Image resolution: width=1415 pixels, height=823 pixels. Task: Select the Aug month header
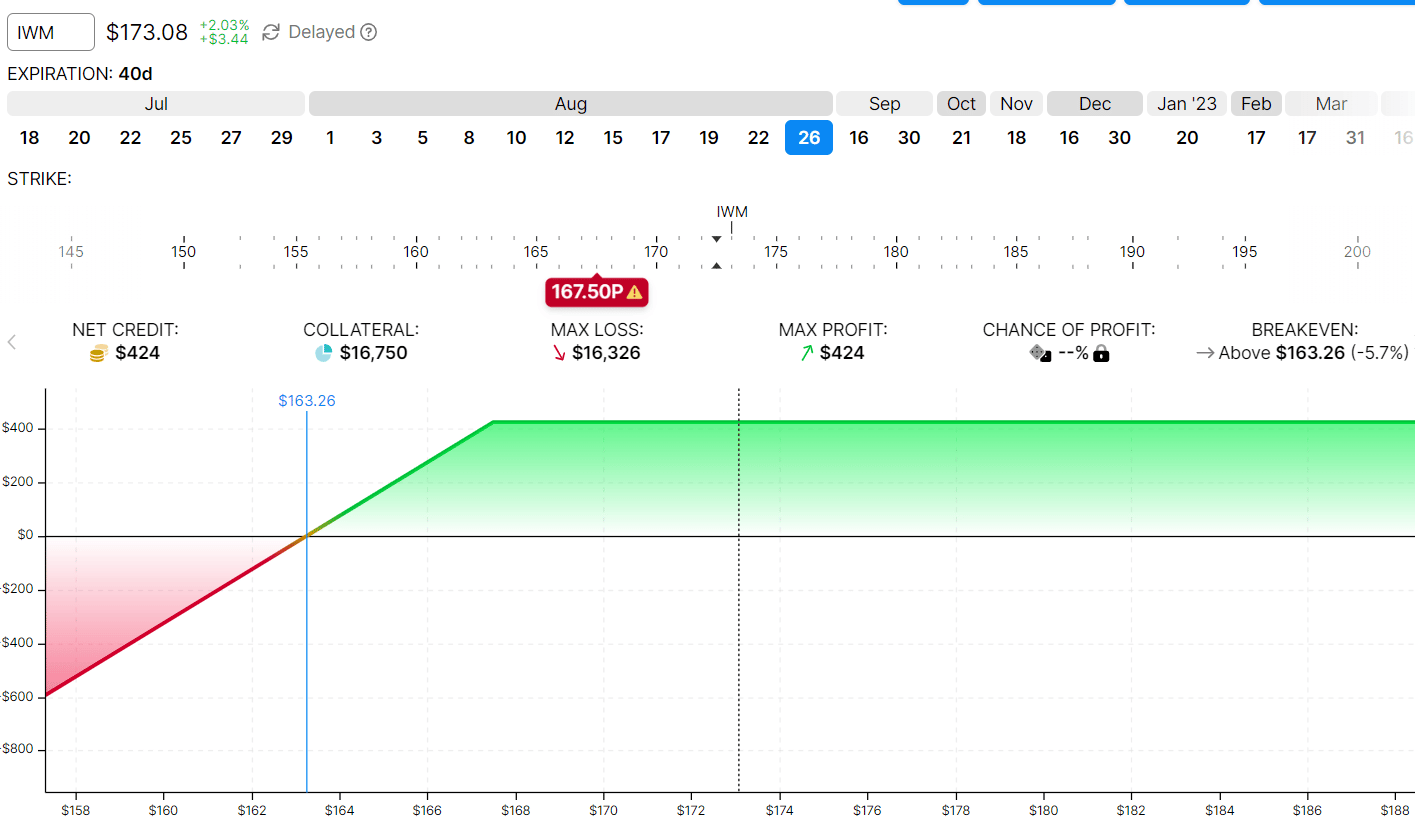point(571,104)
